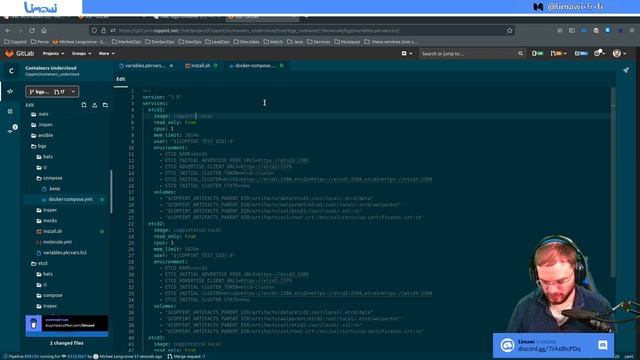Open the help menu dropdown
The image size is (640, 360).
coord(599,53)
